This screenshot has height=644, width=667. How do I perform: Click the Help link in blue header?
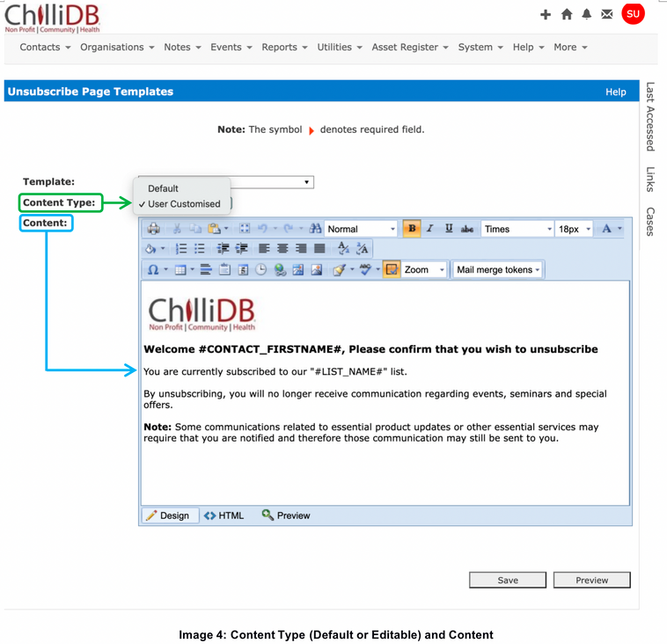click(616, 92)
